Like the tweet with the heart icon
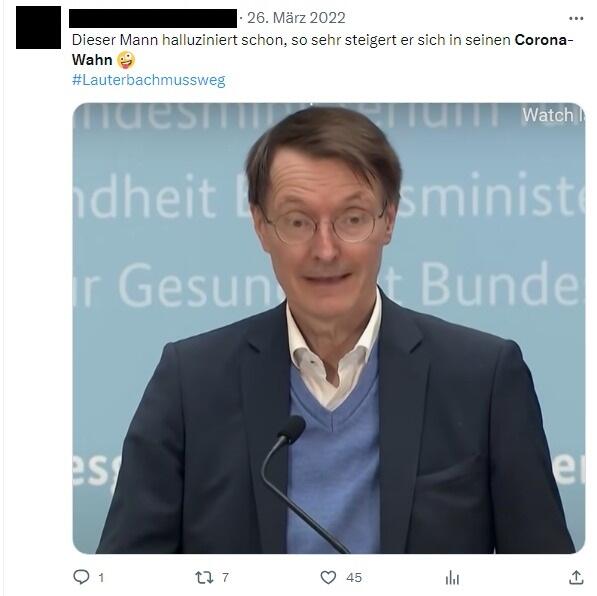 click(x=328, y=577)
